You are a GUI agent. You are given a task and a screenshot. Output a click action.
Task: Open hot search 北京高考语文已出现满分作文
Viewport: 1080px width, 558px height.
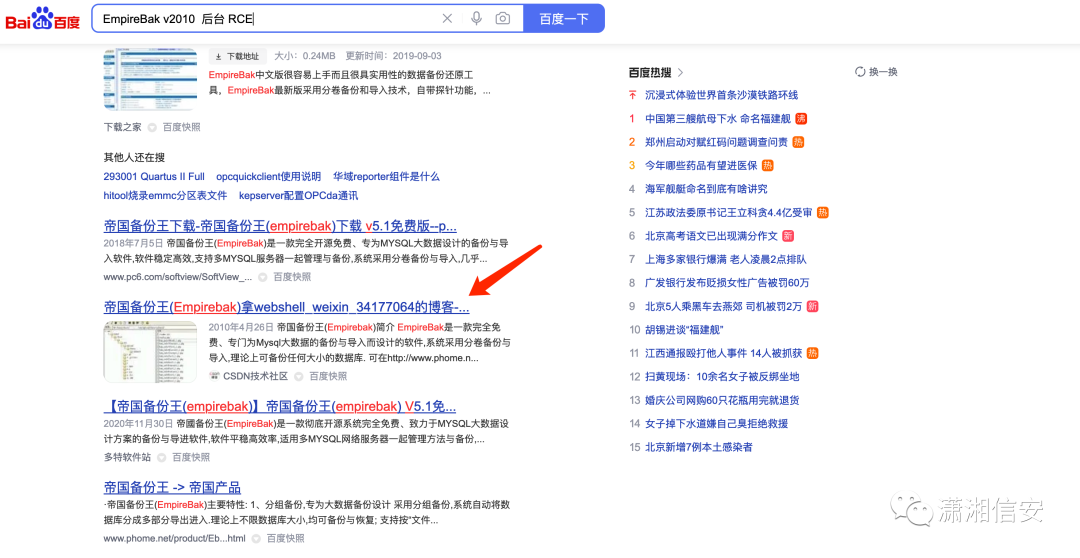(x=712, y=236)
